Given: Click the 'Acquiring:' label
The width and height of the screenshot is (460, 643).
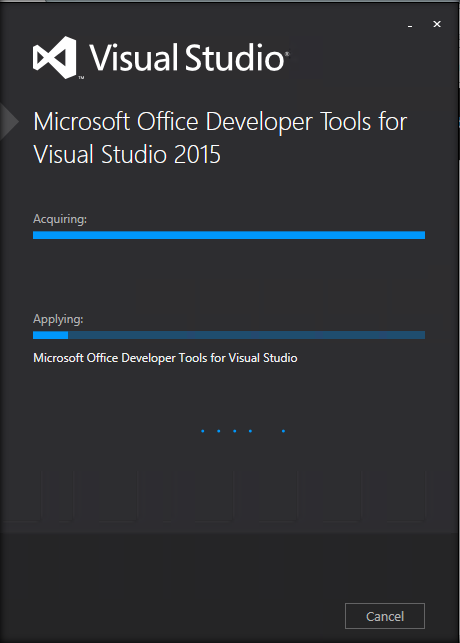Looking at the screenshot, I should [x=60, y=219].
